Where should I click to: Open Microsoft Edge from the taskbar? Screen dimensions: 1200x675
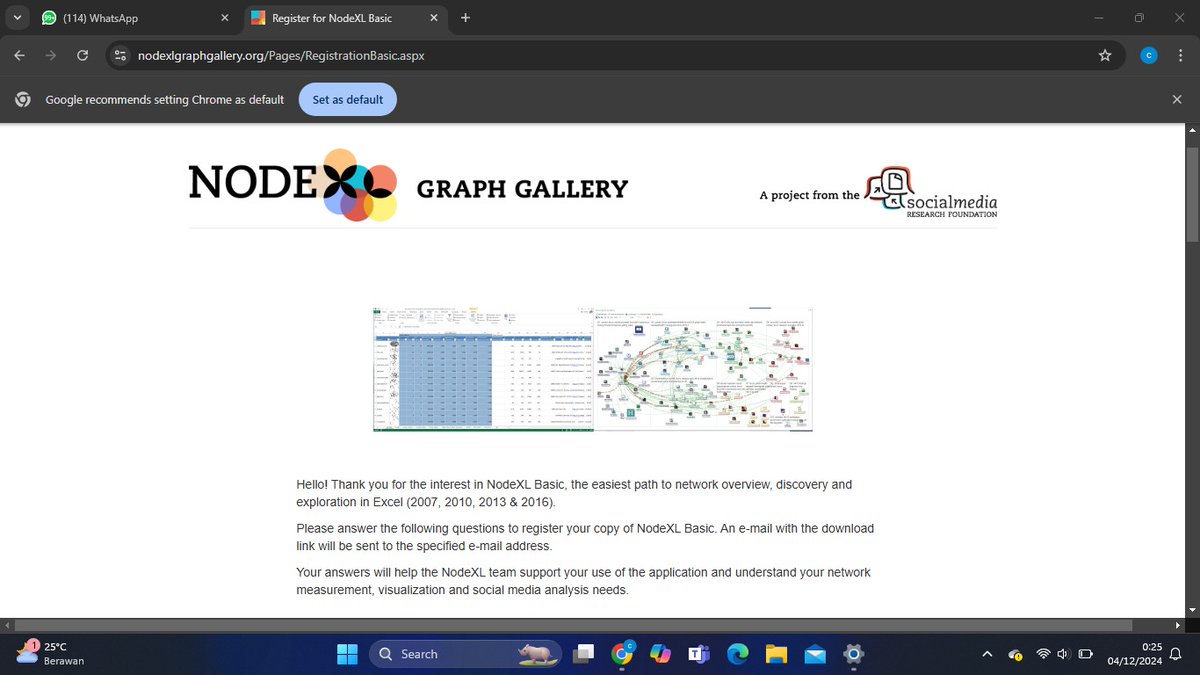(737, 654)
